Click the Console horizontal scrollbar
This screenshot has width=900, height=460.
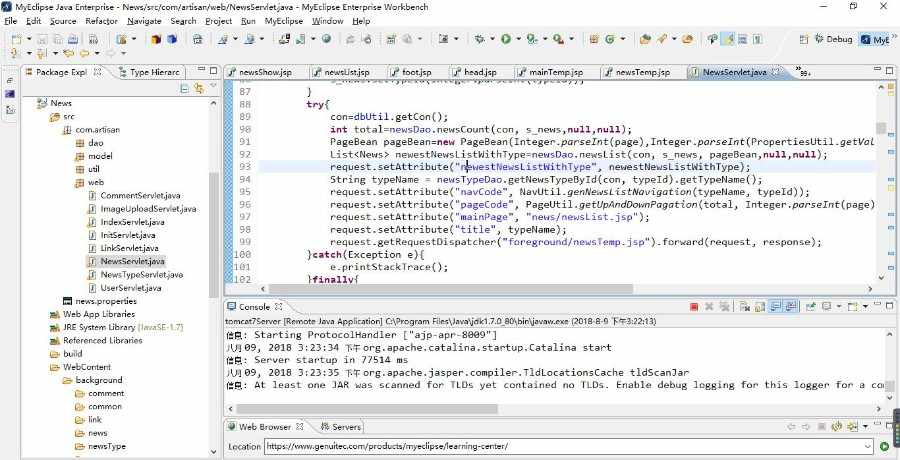(367, 408)
